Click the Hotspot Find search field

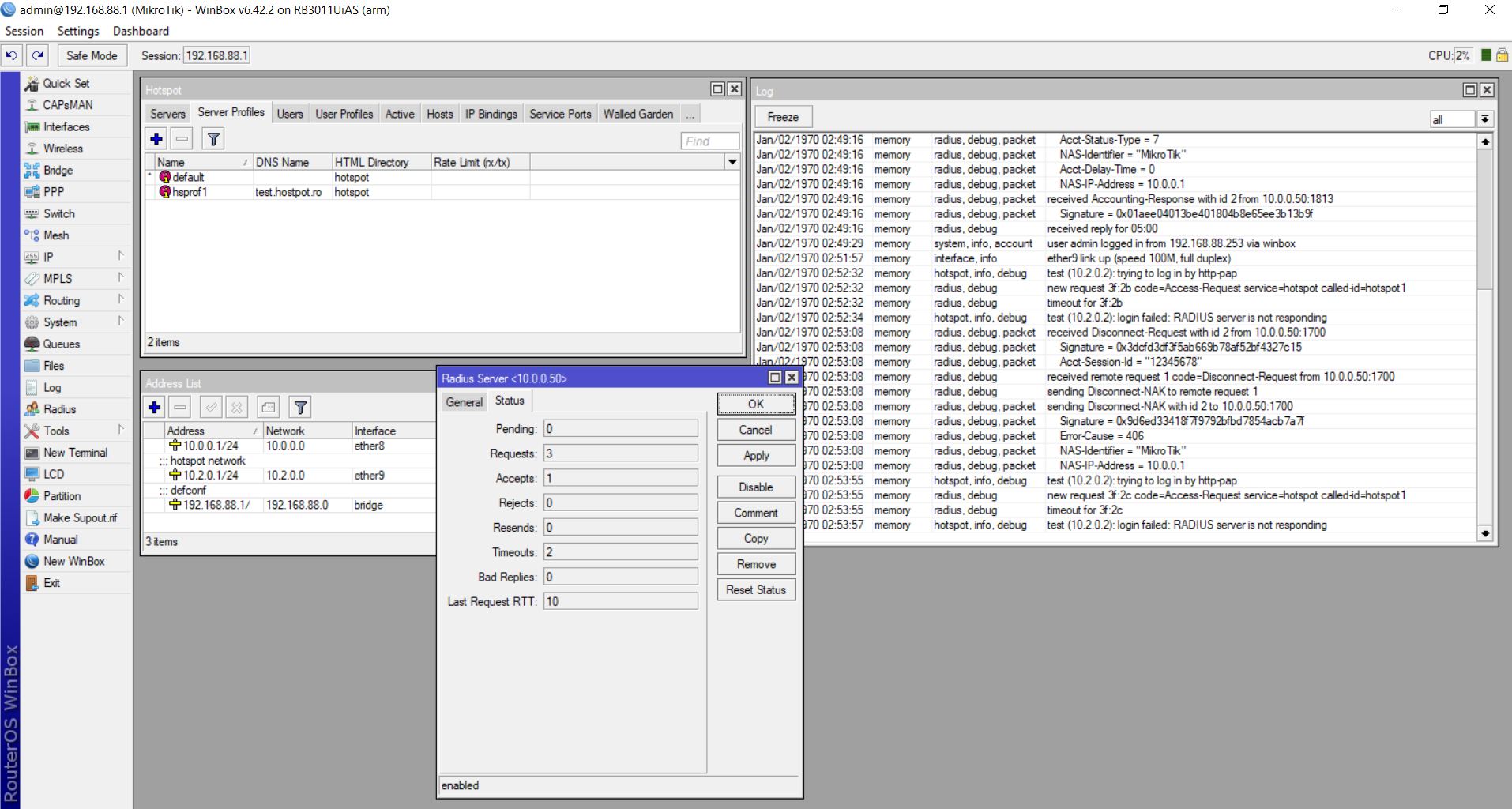point(709,141)
